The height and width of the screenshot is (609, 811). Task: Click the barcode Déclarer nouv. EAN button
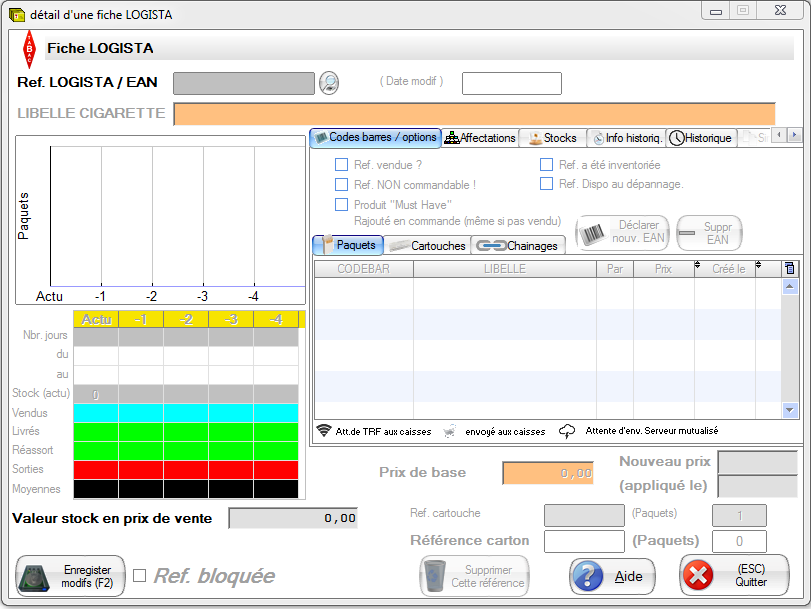pos(622,233)
